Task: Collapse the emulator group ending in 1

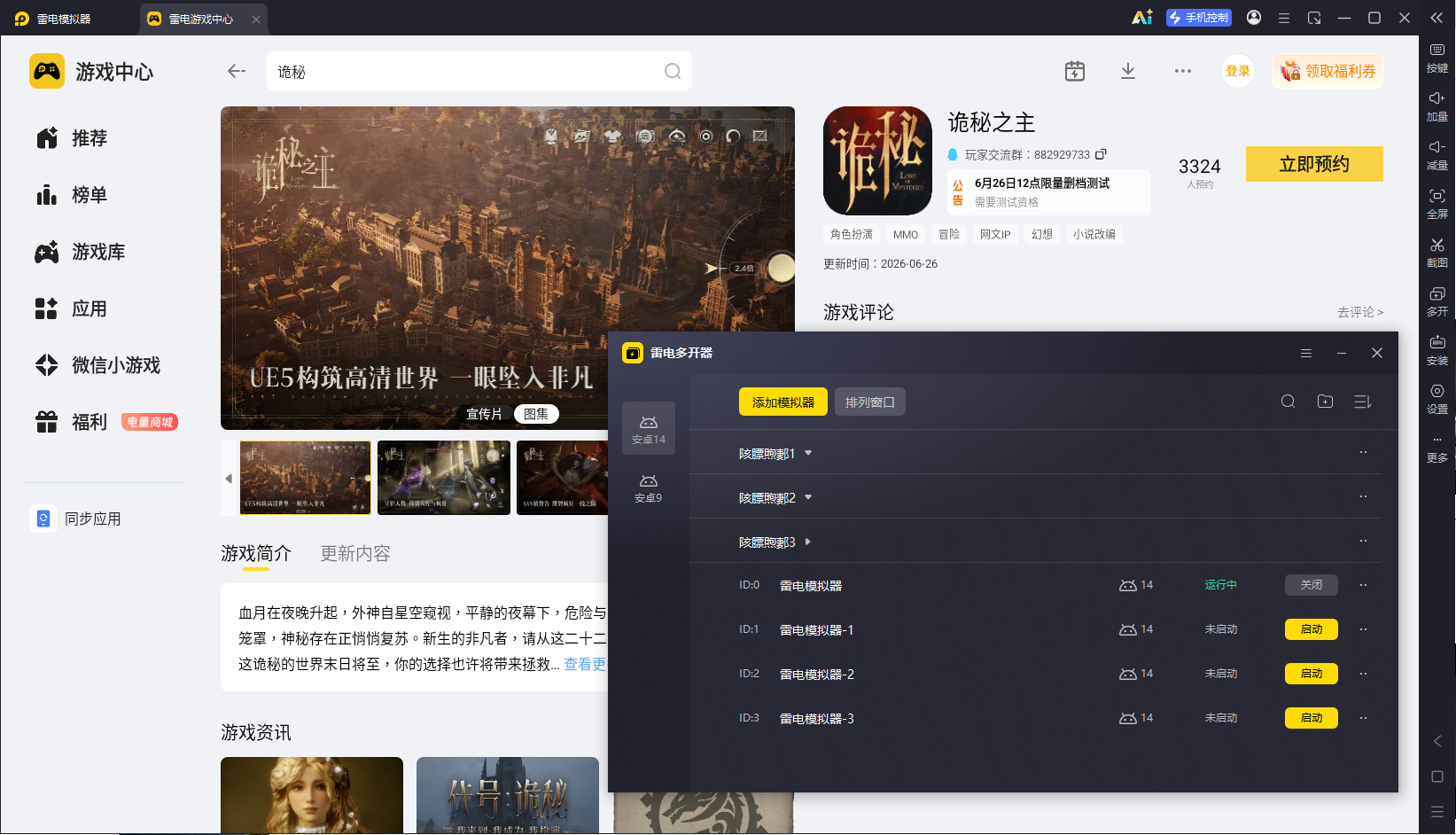Action: click(x=808, y=453)
